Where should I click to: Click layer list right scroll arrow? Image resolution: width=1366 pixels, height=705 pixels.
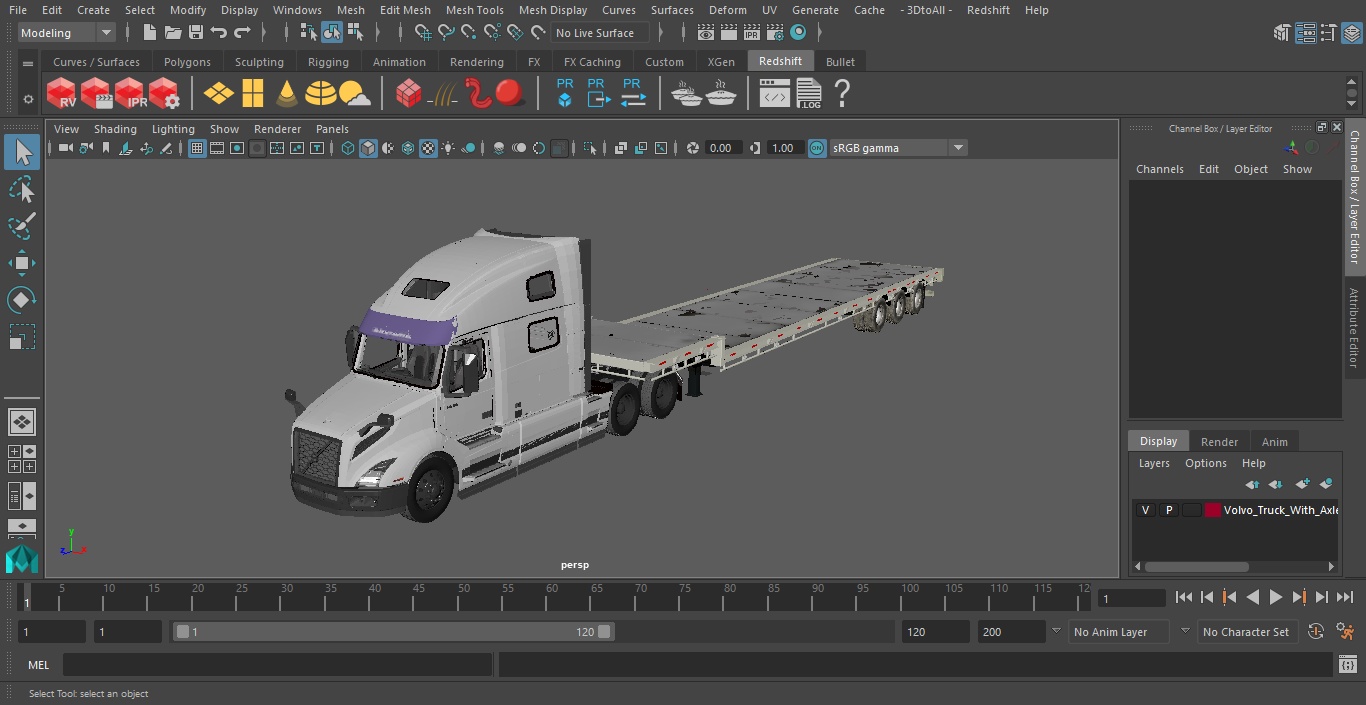click(x=1331, y=566)
